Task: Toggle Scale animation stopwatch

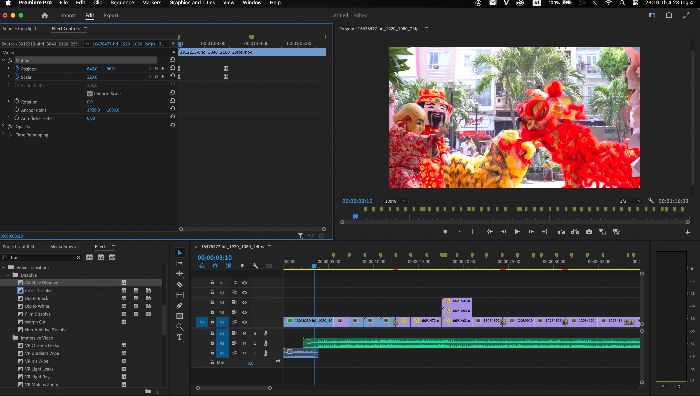Action: [x=17, y=77]
